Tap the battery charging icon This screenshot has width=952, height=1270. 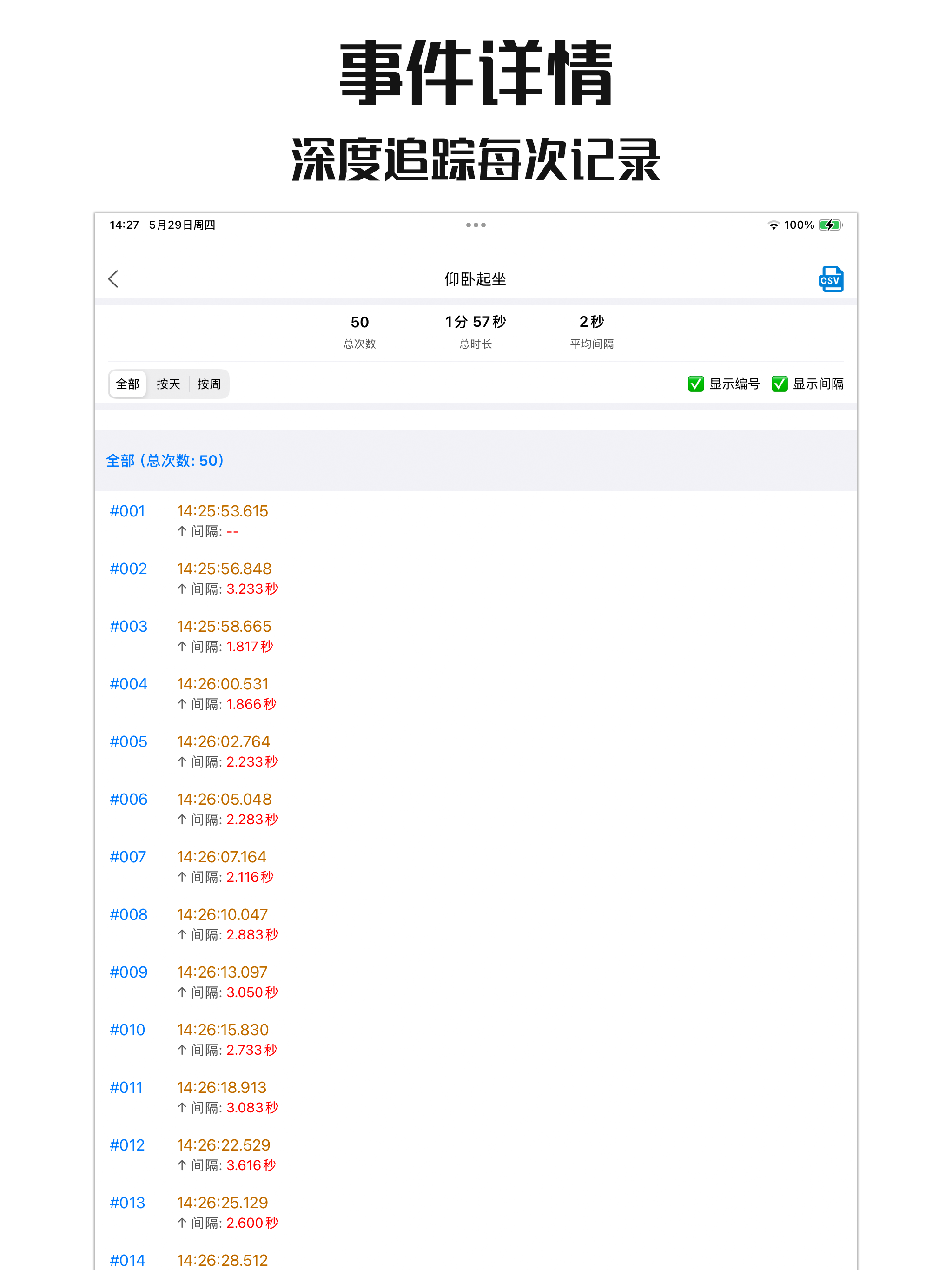[830, 225]
